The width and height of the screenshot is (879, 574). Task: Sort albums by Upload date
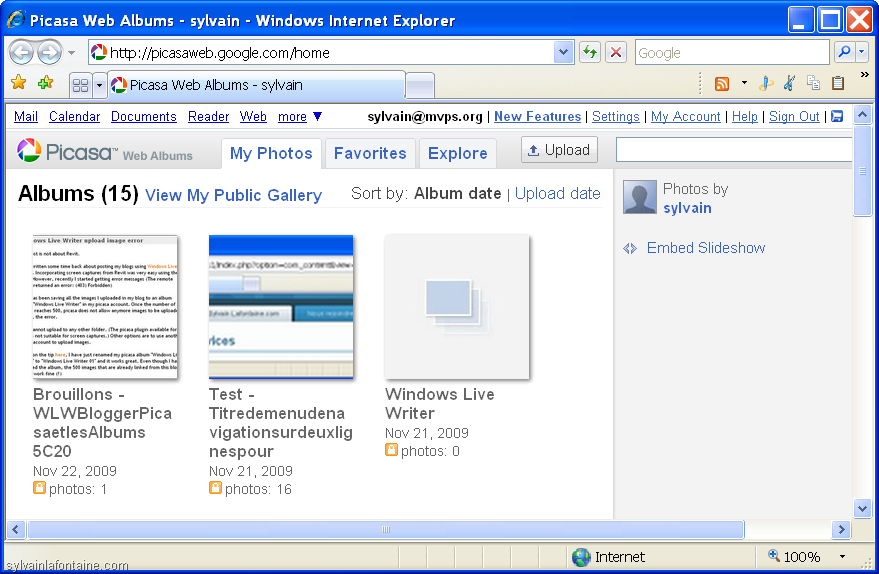pyautogui.click(x=557, y=193)
